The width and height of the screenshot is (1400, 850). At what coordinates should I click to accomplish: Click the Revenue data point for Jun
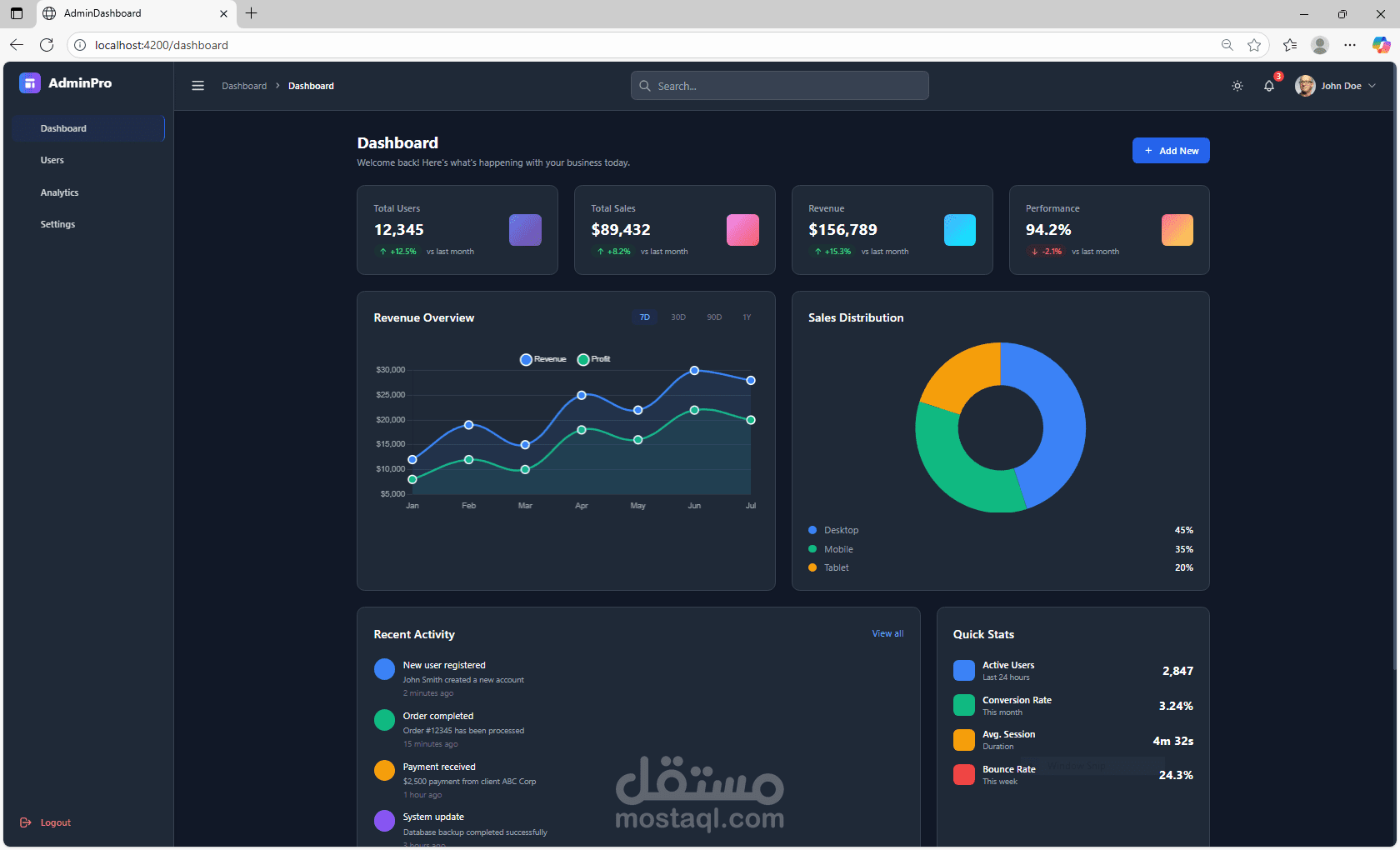[x=694, y=371]
